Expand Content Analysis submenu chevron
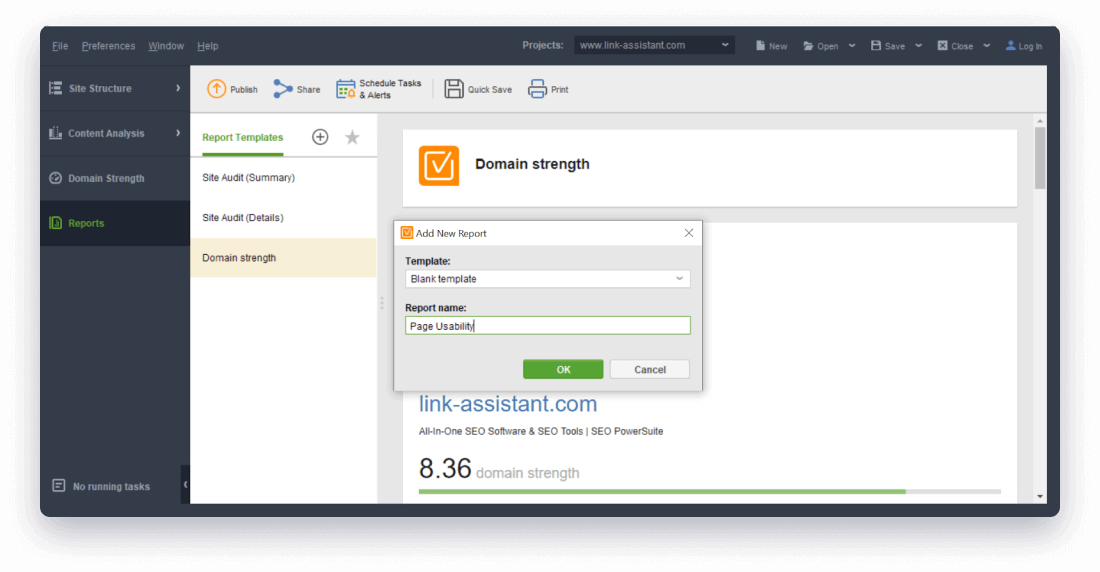This screenshot has width=1100, height=572. pos(178,133)
